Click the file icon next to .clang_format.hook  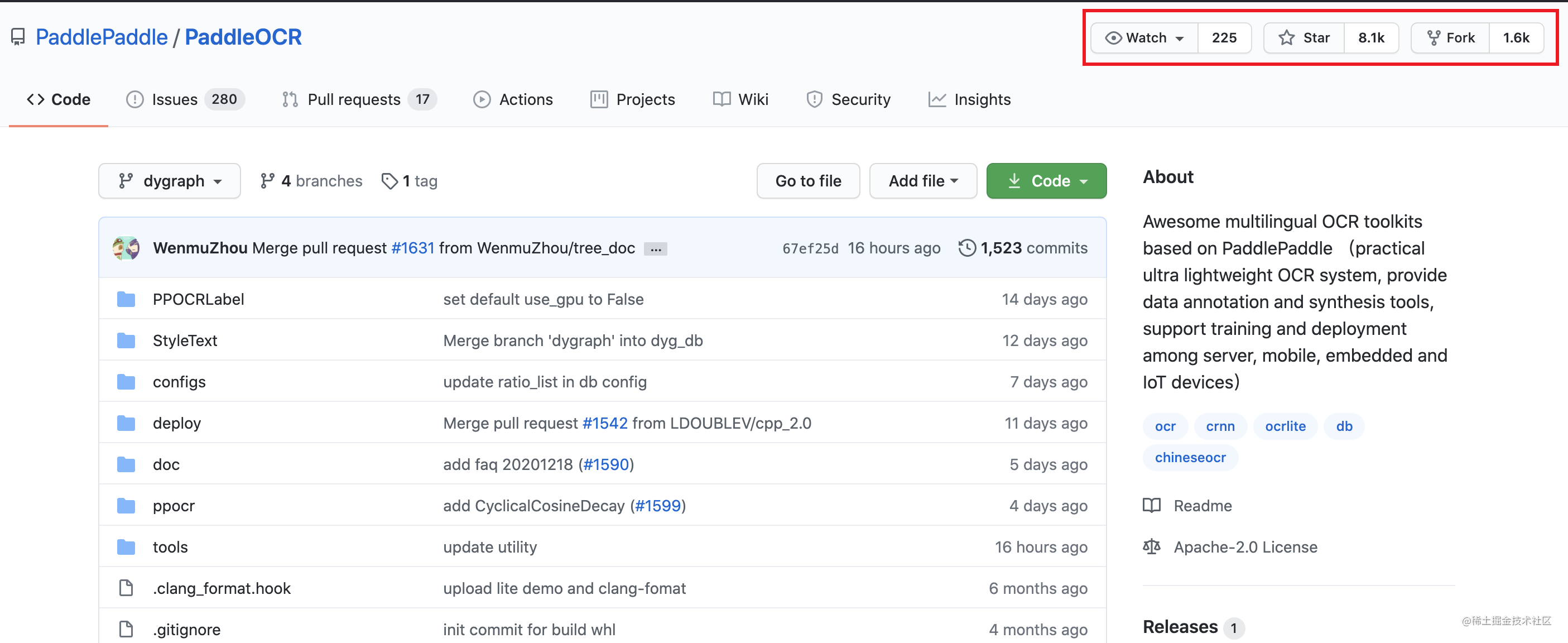click(126, 588)
